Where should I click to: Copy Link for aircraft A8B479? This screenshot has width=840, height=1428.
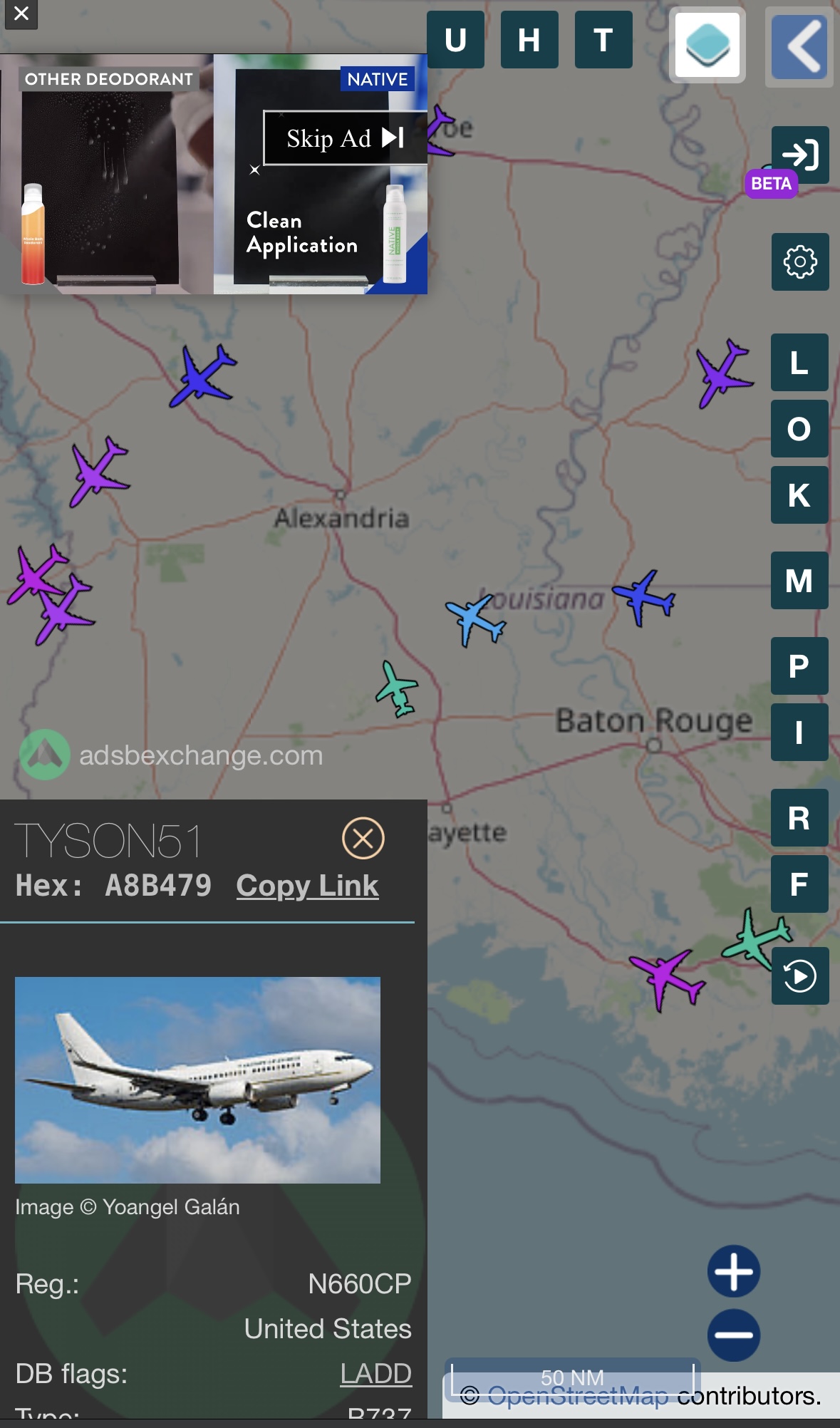tap(307, 886)
